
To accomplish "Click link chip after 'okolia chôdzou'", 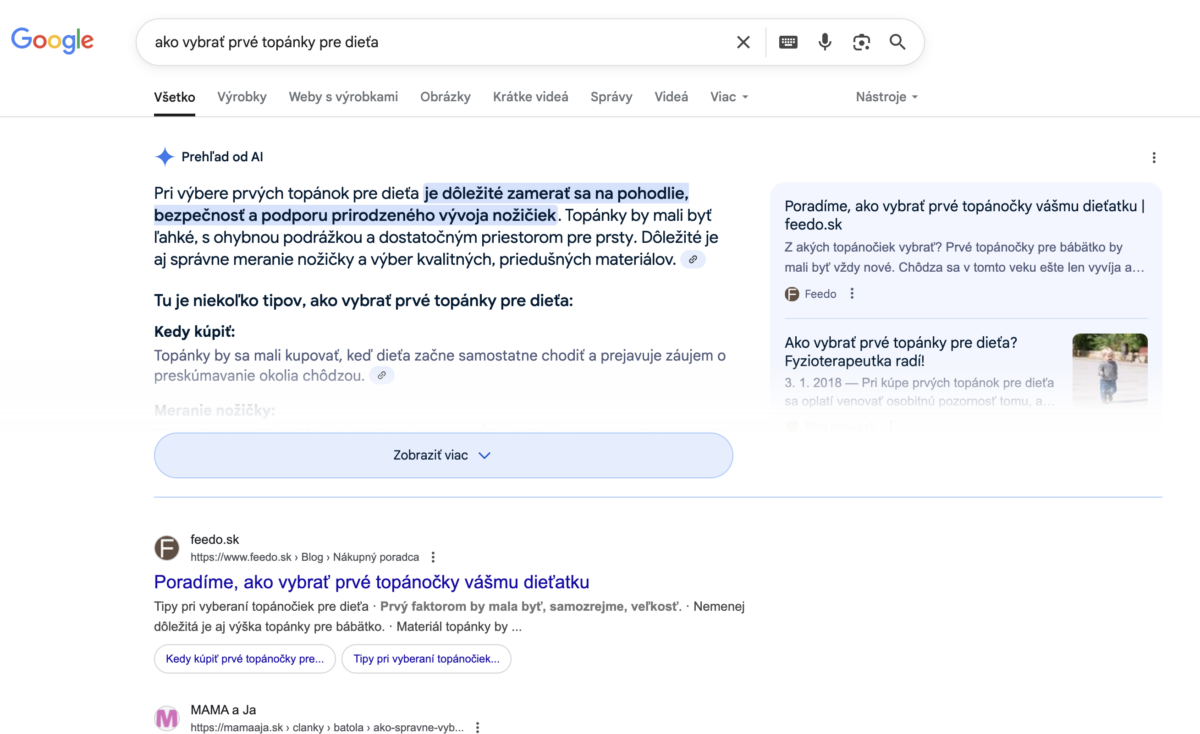I will pos(382,376).
